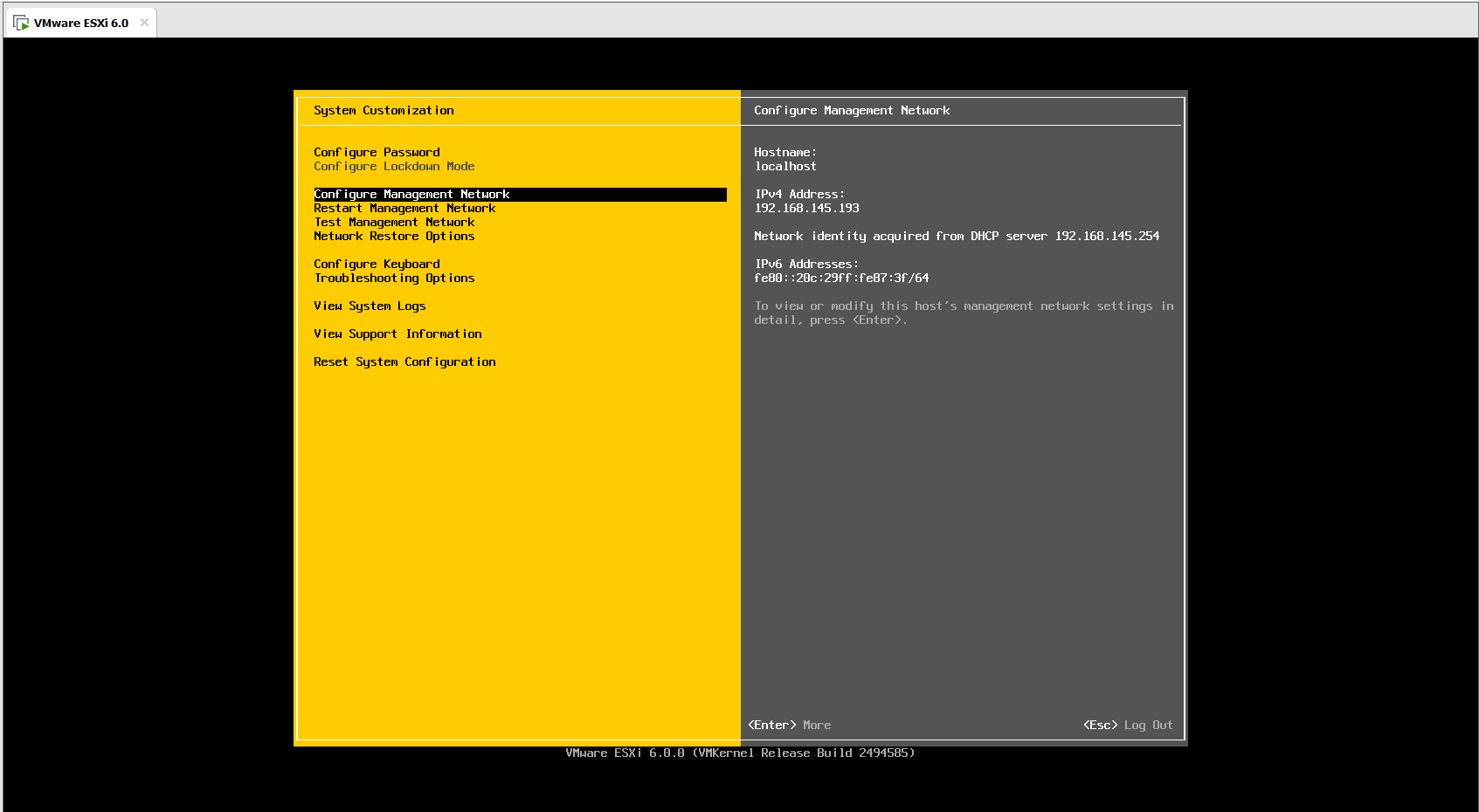Click the hostname value localhost

(x=785, y=167)
